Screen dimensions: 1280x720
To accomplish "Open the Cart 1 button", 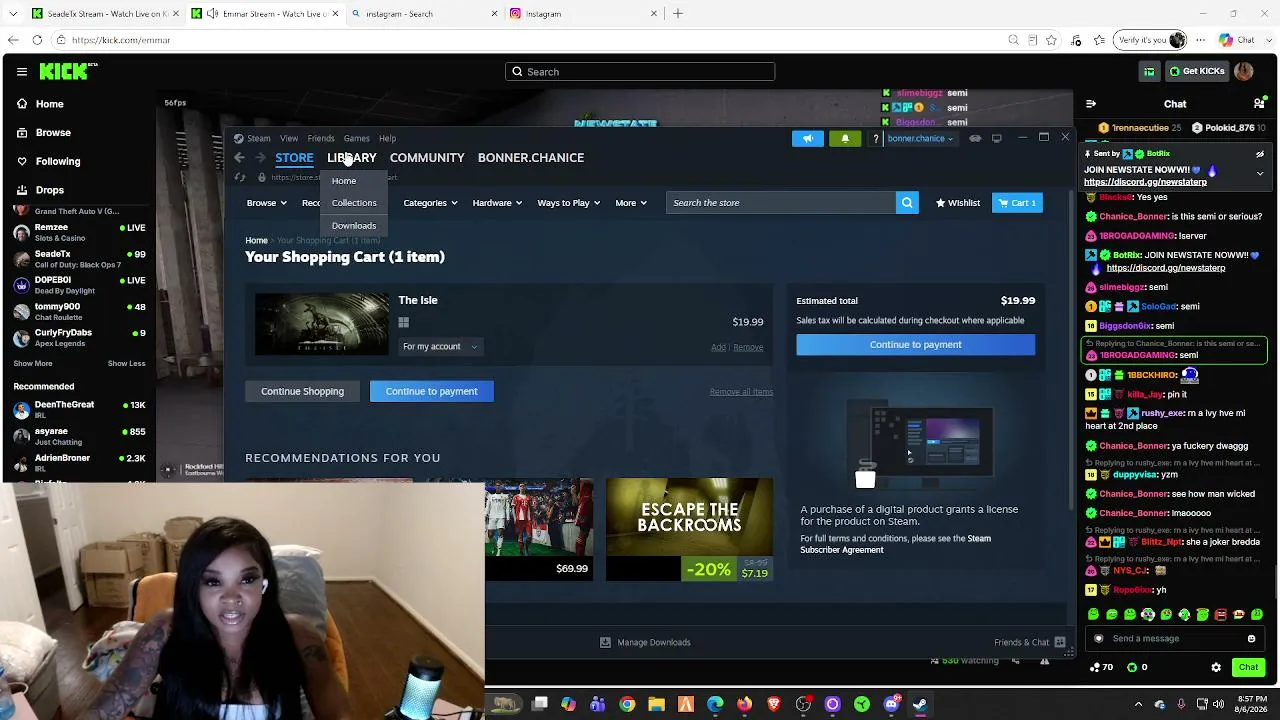I will (x=1017, y=203).
